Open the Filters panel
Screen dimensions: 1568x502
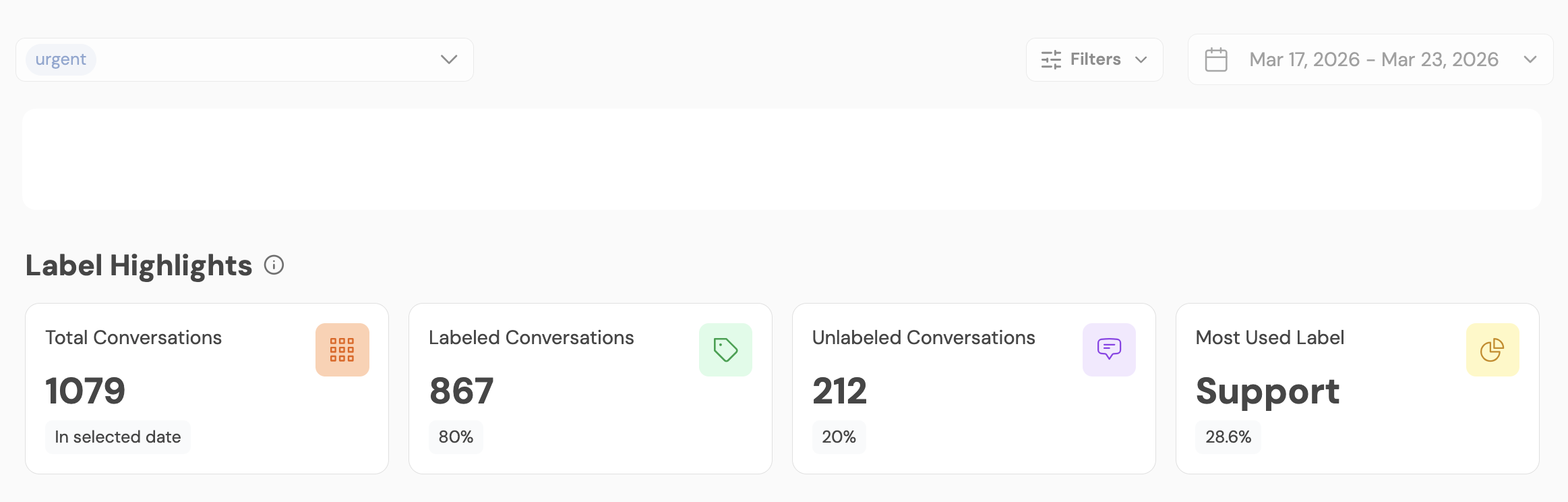pyautogui.click(x=1095, y=59)
